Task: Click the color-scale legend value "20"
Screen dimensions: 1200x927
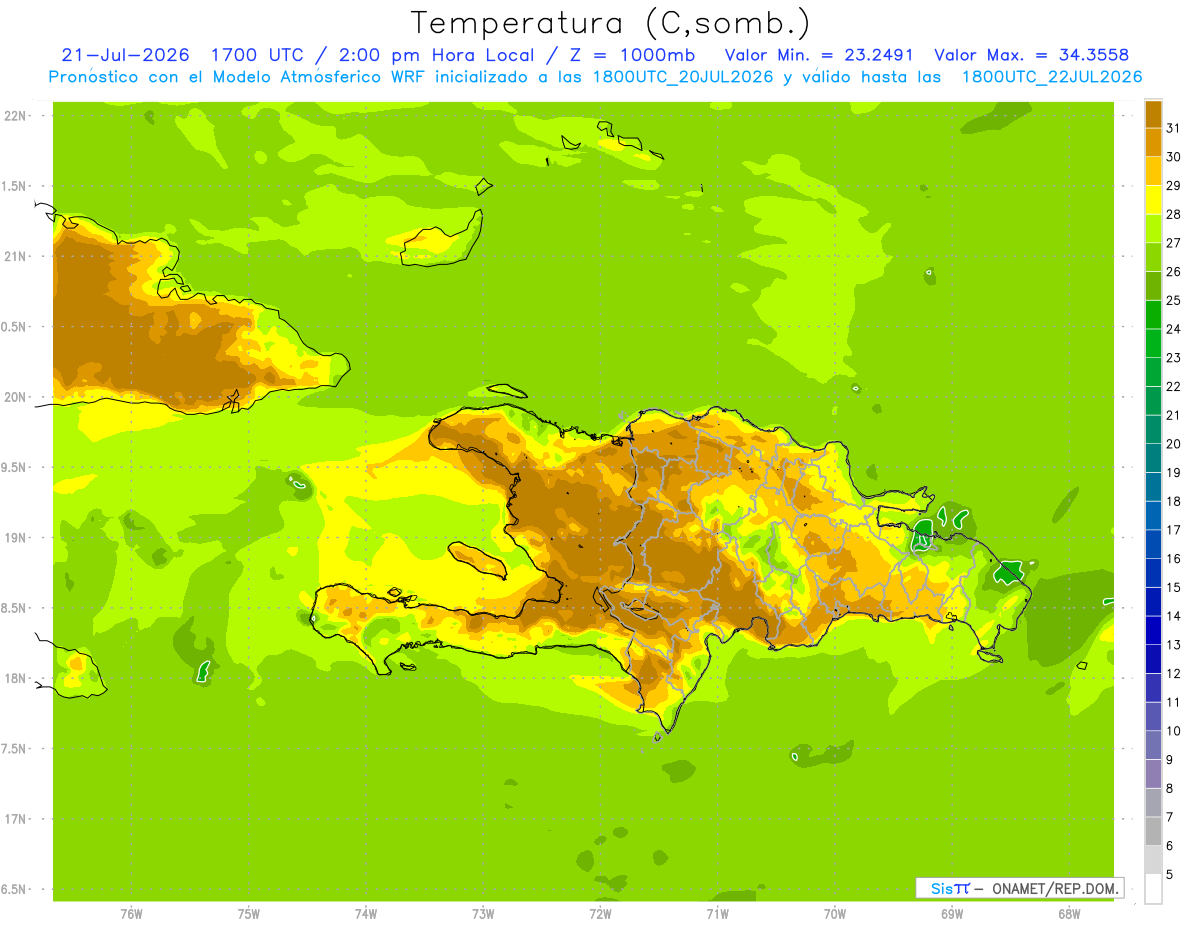Action: click(x=1173, y=444)
